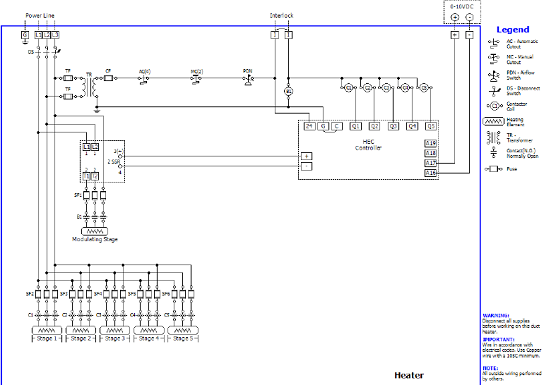
Task: Click the Legend heading
Action: pyautogui.click(x=513, y=30)
